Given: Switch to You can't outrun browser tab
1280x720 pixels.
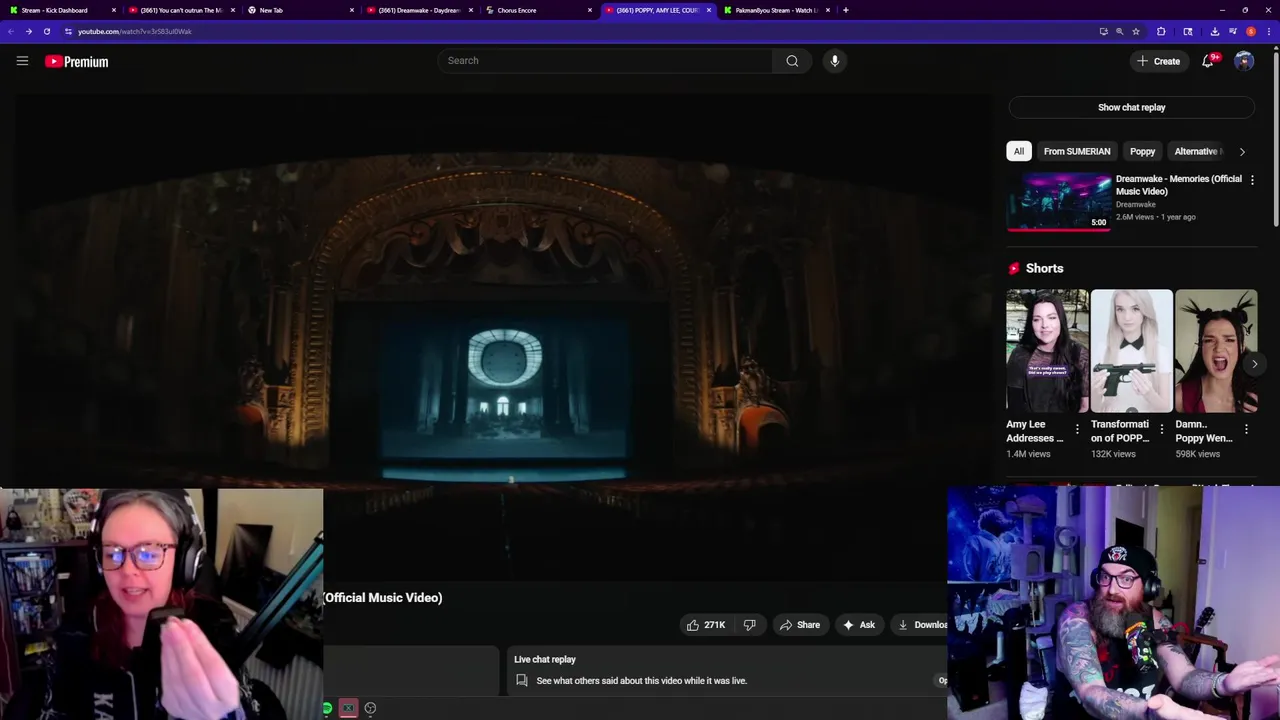Looking at the screenshot, I should (x=180, y=10).
